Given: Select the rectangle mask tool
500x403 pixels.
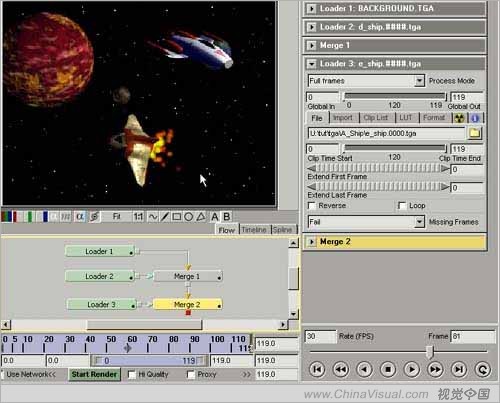Looking at the screenshot, I should pyautogui.click(x=177, y=217).
